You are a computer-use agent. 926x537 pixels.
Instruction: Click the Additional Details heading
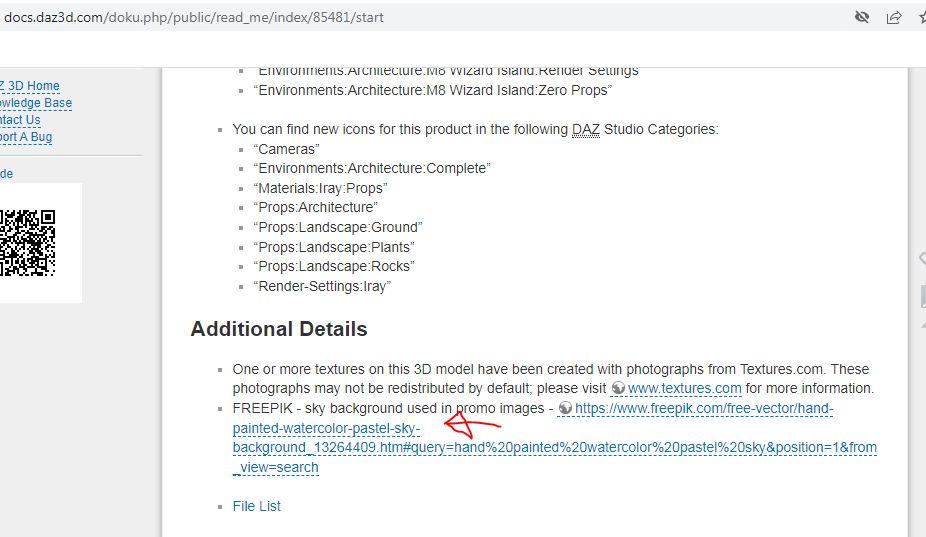(279, 329)
